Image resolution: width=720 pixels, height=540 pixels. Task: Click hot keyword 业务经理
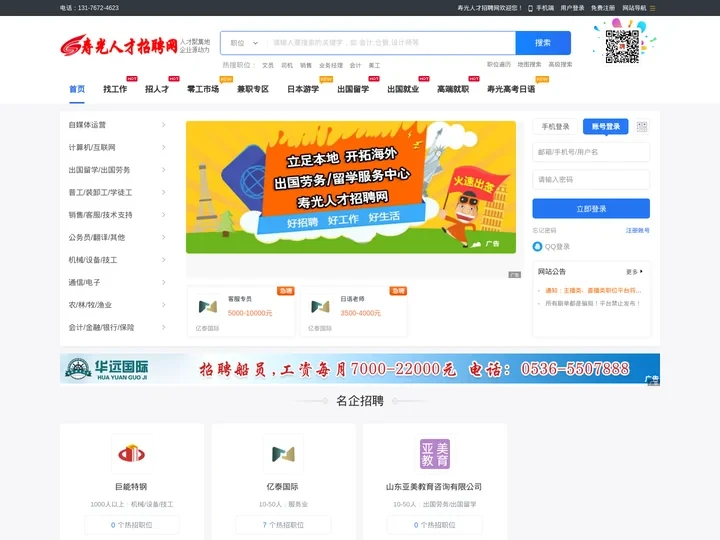(331, 66)
